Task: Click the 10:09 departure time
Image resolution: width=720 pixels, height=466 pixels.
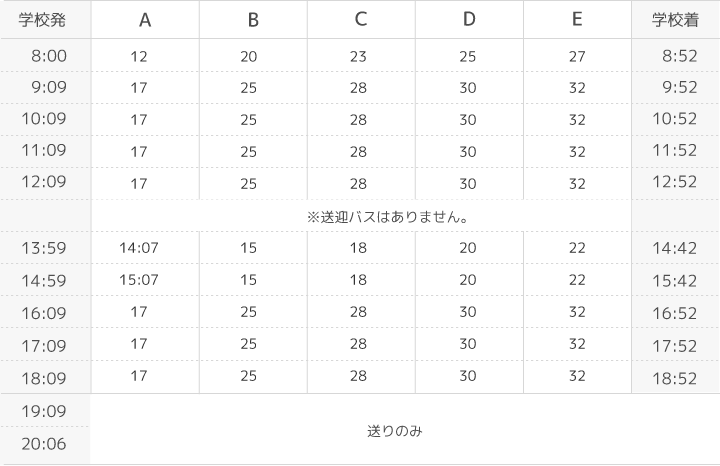Action: click(x=44, y=119)
